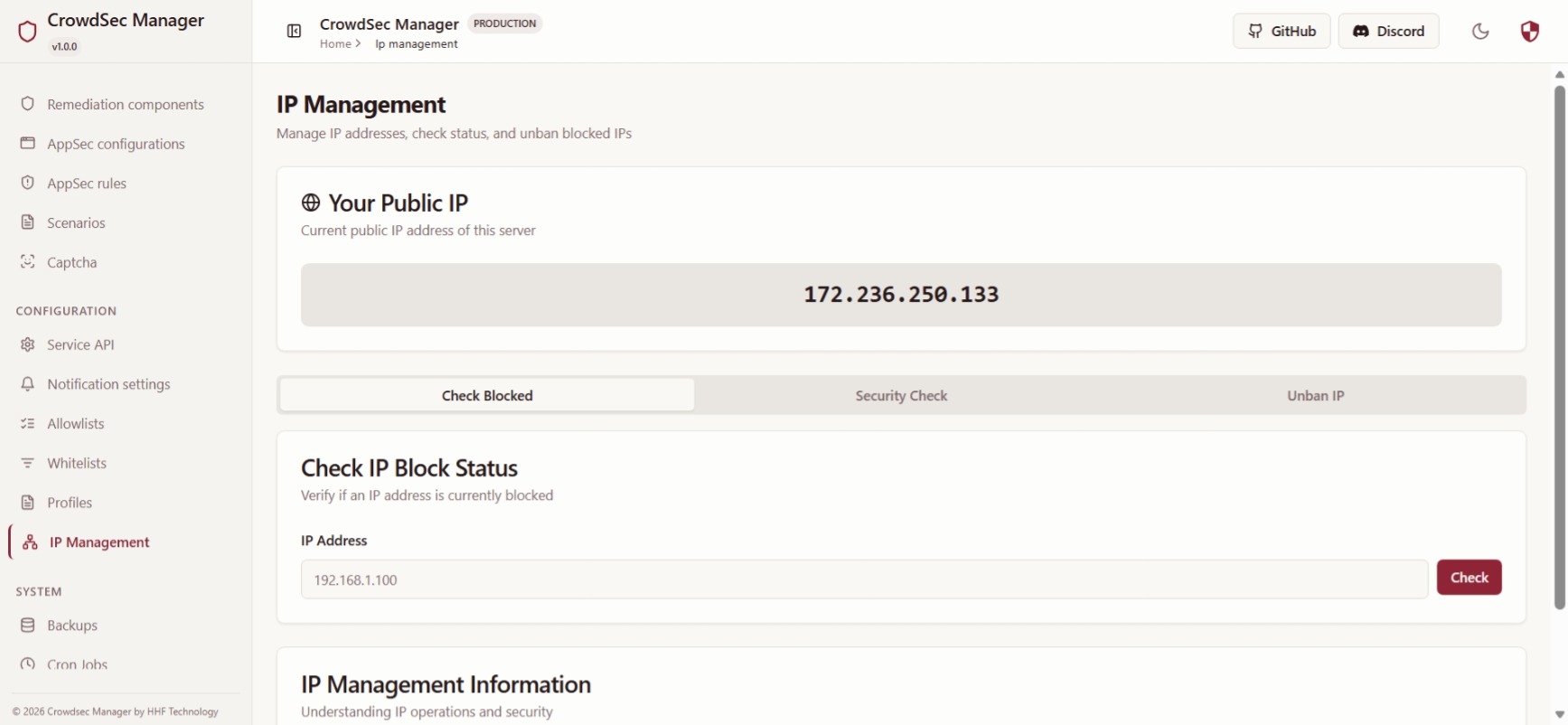1568x725 pixels.
Task: Click the Scenarios document icon
Action: tap(28, 222)
